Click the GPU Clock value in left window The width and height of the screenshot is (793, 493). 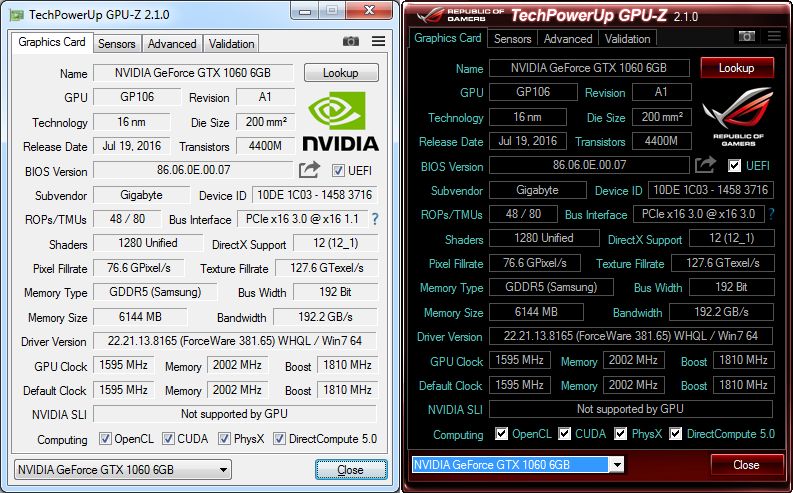123,365
